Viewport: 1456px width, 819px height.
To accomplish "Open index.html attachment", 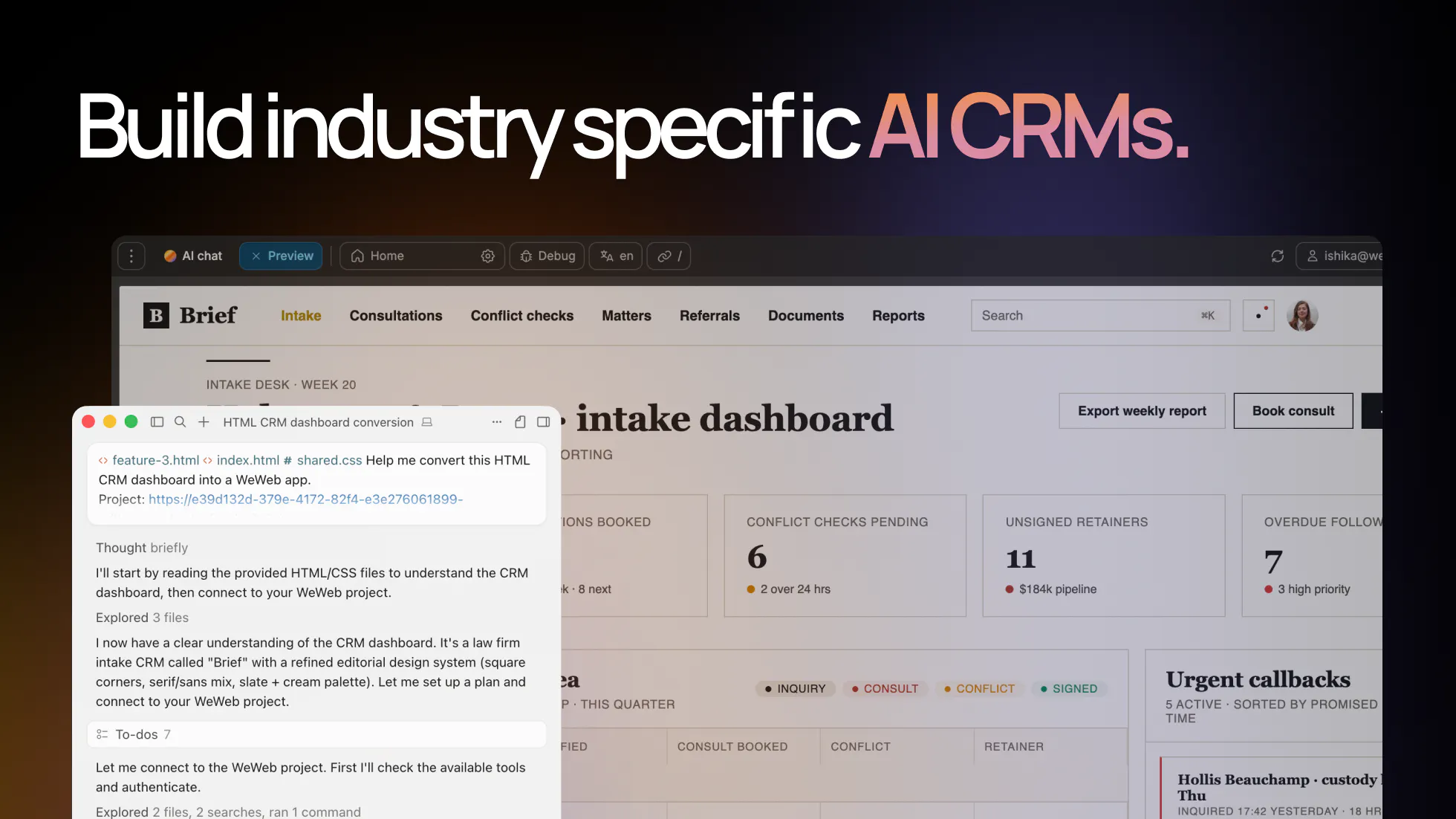I will coord(241,460).
